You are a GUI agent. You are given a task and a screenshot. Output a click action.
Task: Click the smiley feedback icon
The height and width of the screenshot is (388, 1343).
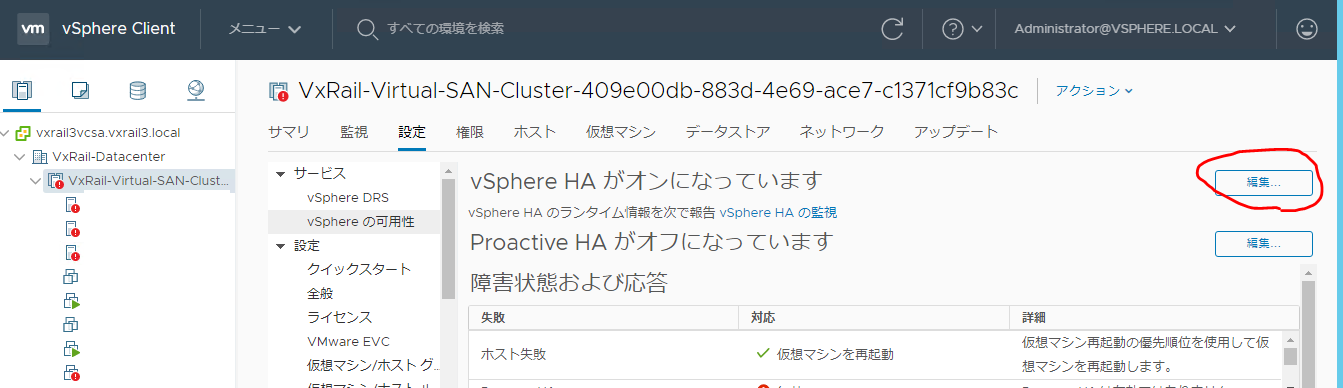1306,29
